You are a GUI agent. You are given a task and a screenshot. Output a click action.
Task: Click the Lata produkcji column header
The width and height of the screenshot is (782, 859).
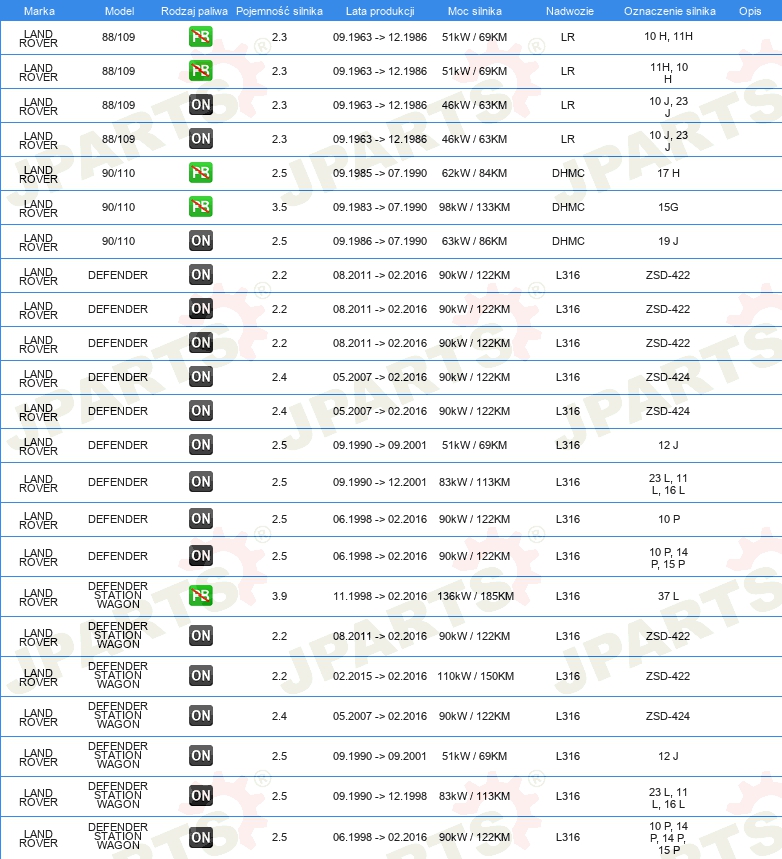click(380, 11)
